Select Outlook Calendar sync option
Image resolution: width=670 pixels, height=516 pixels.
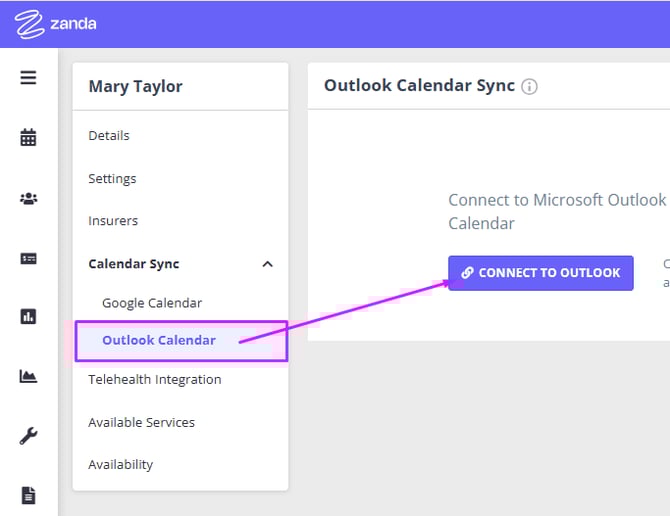tap(159, 341)
